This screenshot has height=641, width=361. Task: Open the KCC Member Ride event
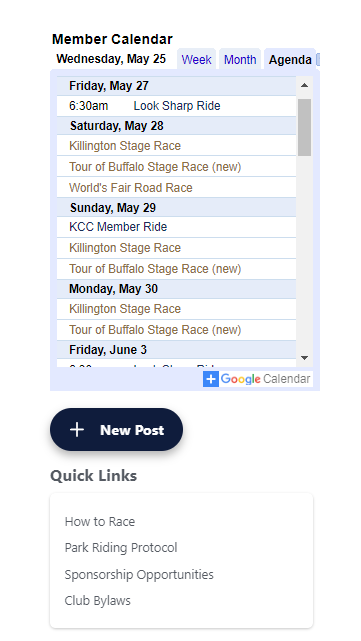pos(118,227)
